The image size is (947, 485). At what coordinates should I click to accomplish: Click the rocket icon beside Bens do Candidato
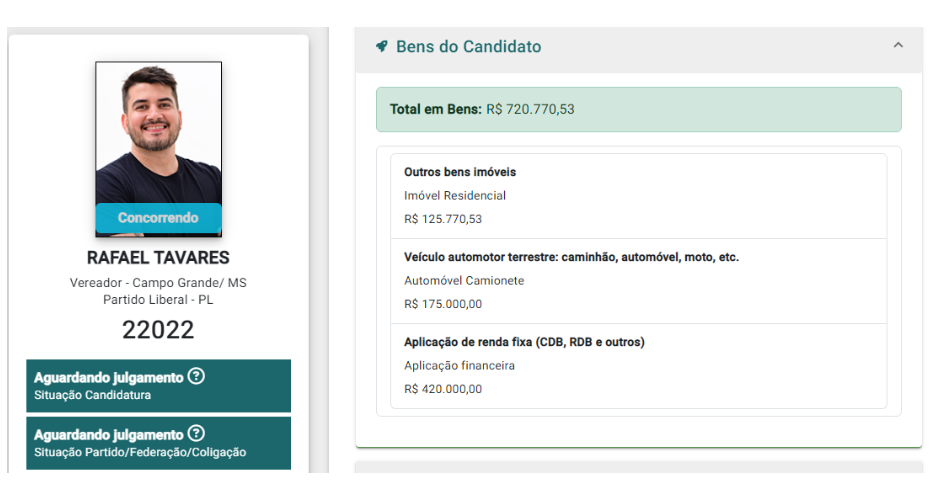(381, 46)
